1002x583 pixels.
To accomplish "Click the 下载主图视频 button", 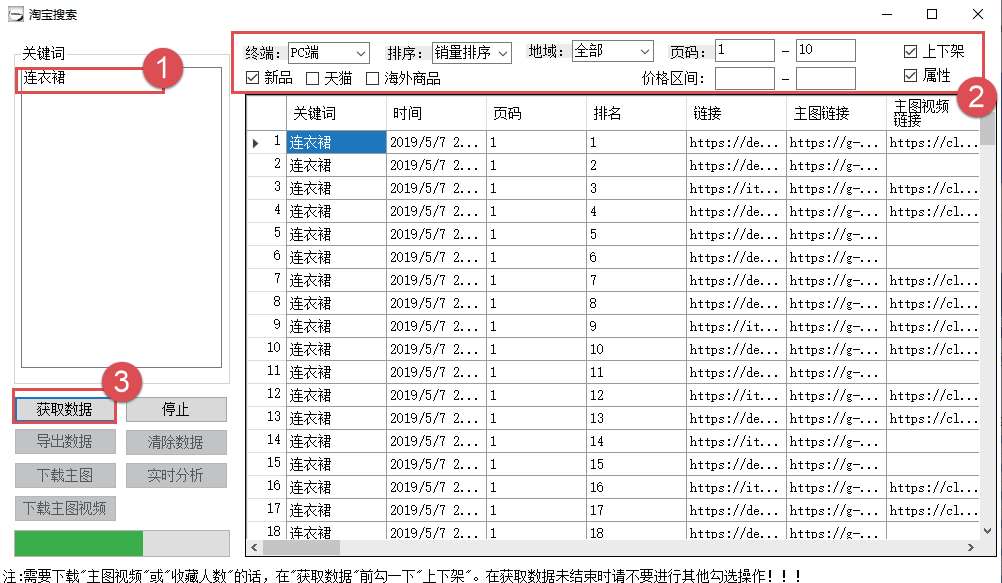I will pos(65,508).
